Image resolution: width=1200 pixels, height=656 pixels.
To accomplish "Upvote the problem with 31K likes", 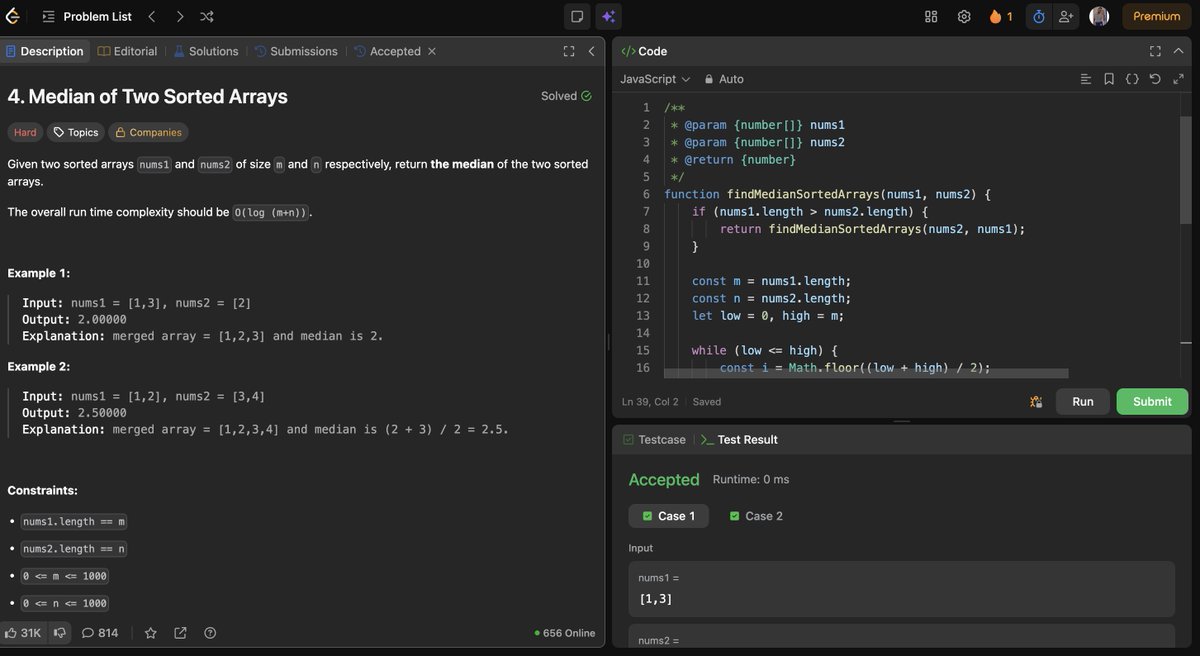I will coord(23,632).
